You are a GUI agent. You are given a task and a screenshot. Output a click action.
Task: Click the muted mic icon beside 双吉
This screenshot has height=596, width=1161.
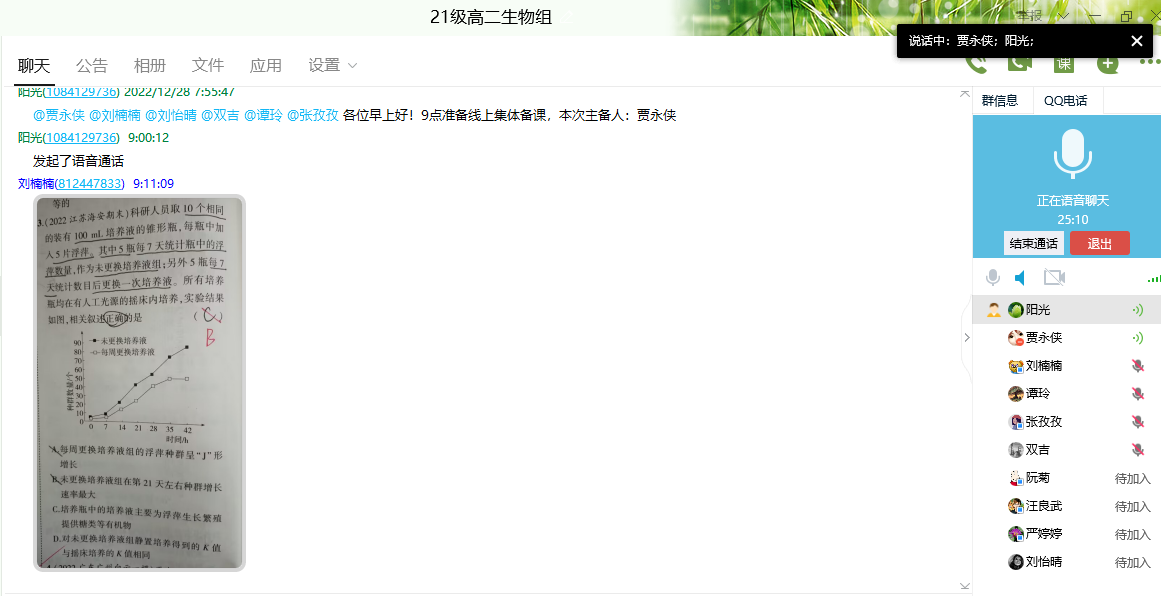pos(1138,449)
